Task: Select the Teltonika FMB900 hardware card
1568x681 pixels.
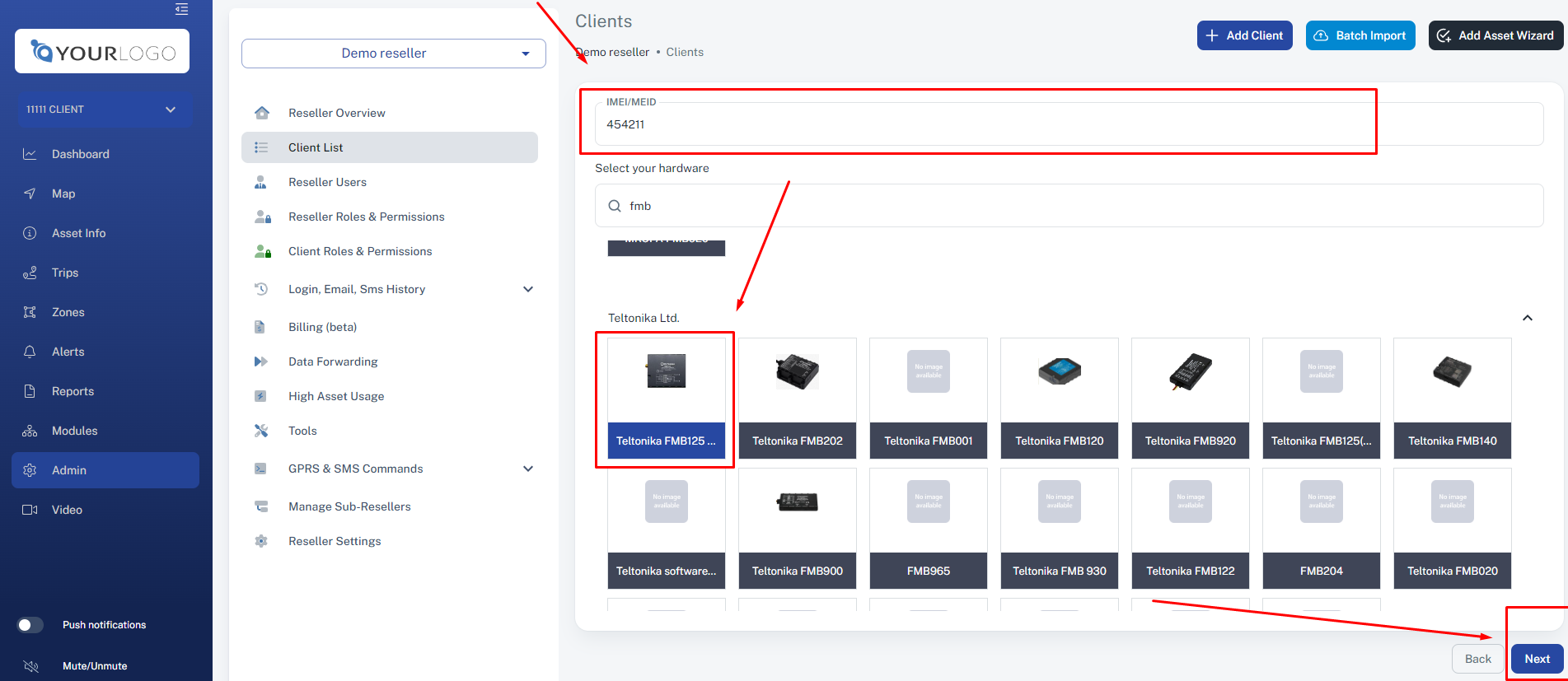Action: pyautogui.click(x=798, y=529)
